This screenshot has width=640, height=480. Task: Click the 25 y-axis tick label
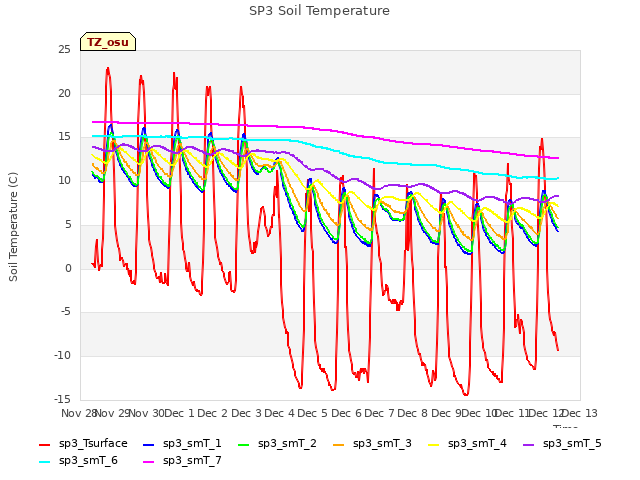(x=64, y=50)
